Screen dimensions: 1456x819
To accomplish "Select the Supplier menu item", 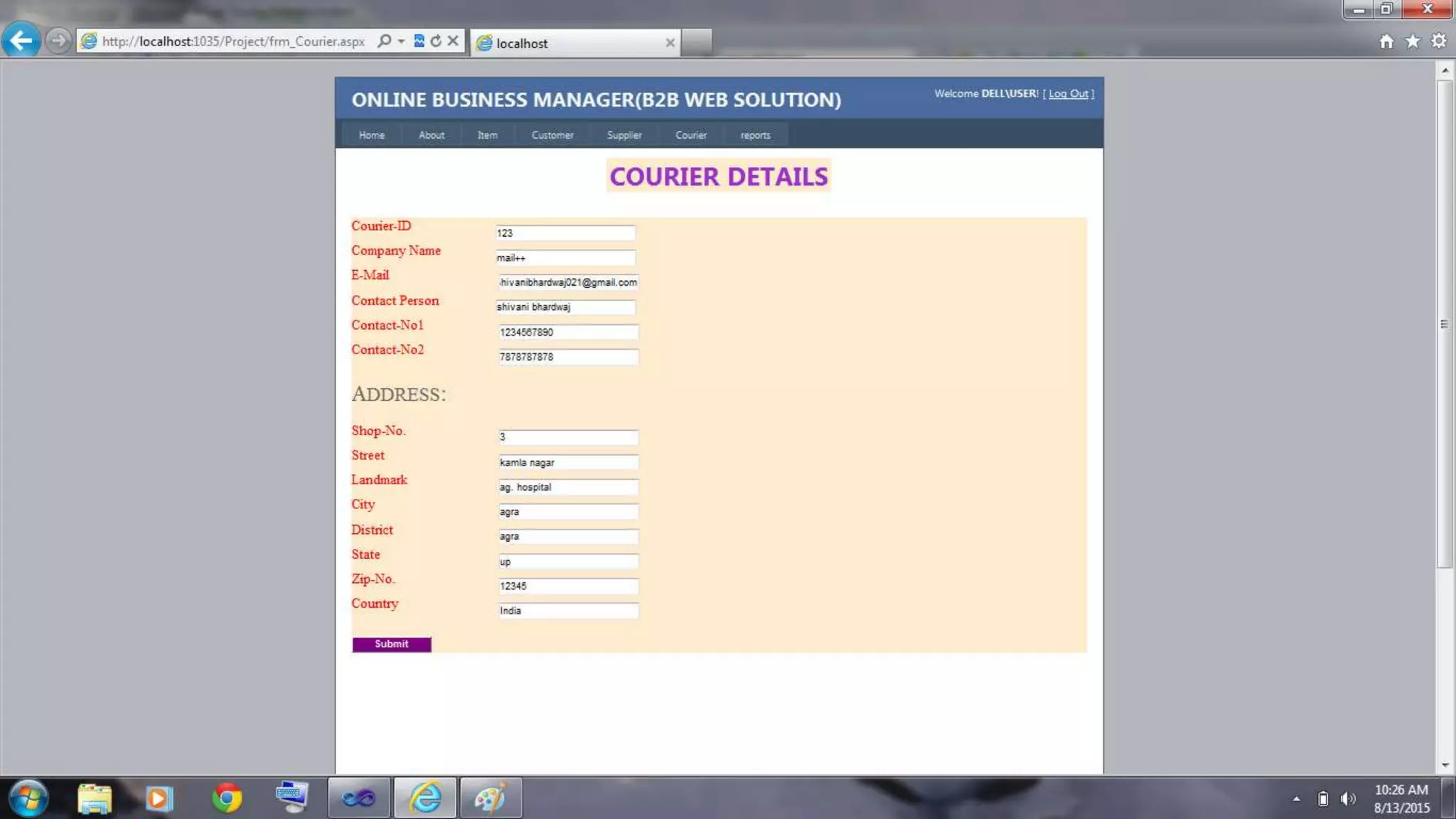I will [624, 135].
